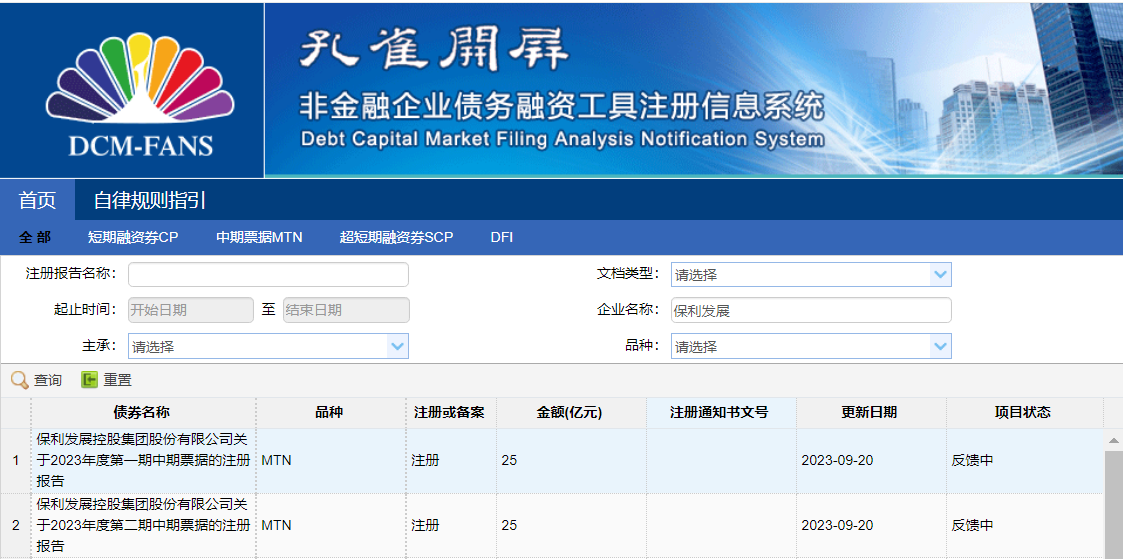Click the 文档类型 combo box text area
Image resolution: width=1123 pixels, height=559 pixels.
pyautogui.click(x=801, y=275)
